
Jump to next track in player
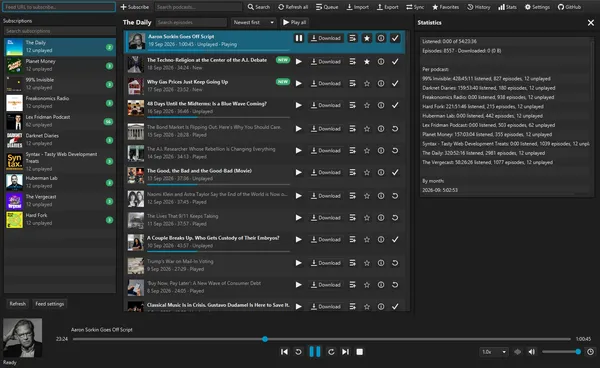point(345,352)
